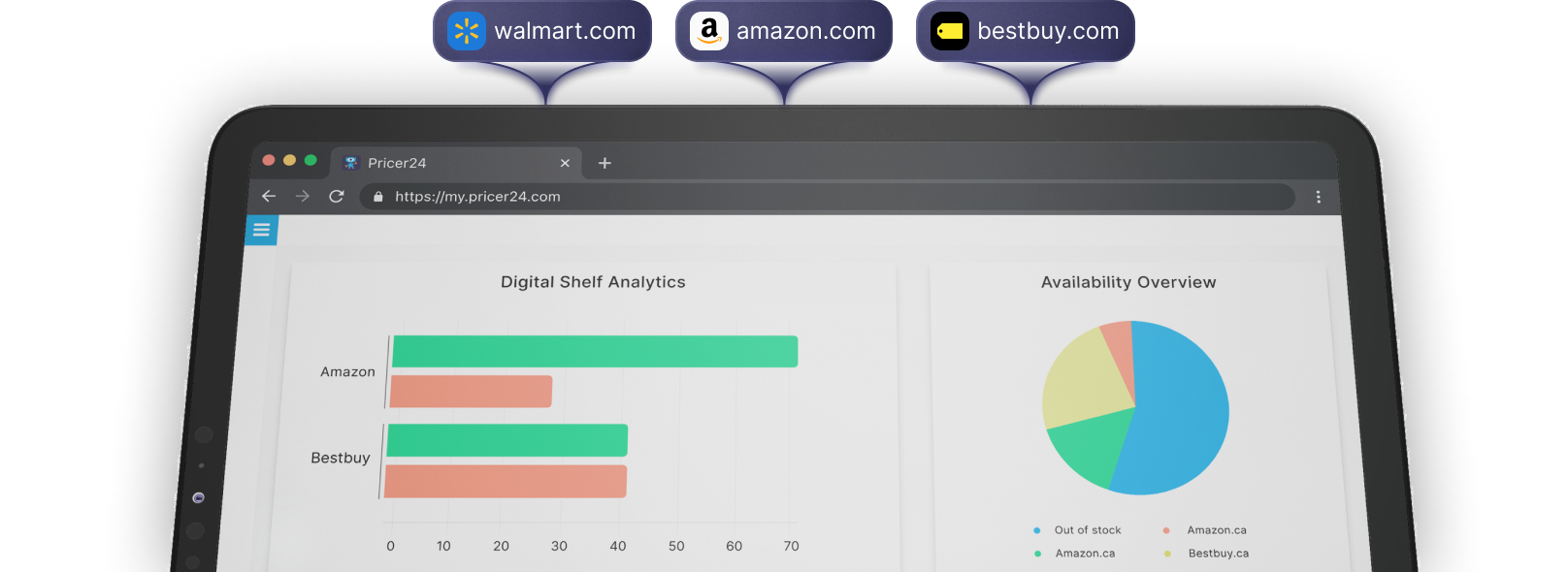Close the Pricer24 tab
1568x572 pixels.
tap(565, 163)
